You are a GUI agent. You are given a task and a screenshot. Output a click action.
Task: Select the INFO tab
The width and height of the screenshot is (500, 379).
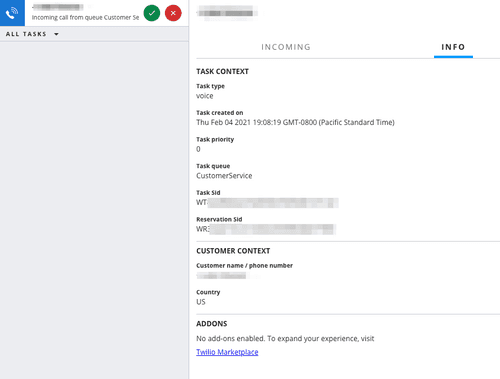point(453,47)
